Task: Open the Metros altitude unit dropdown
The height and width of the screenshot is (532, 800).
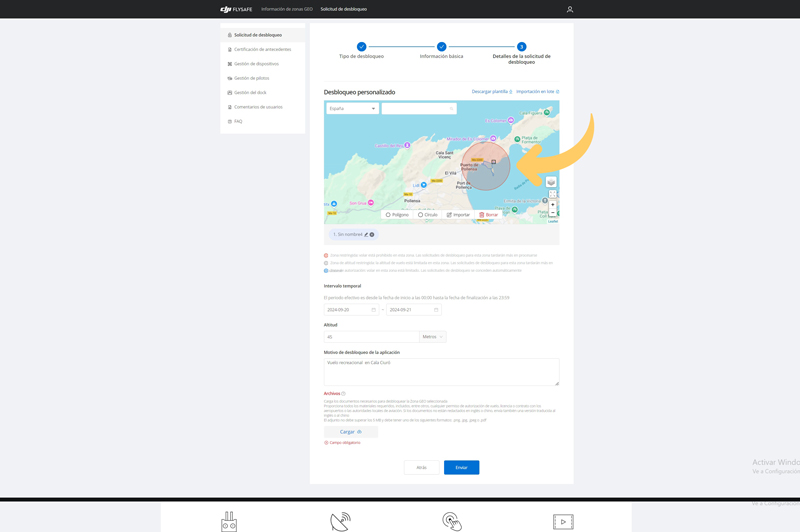Action: coord(432,337)
